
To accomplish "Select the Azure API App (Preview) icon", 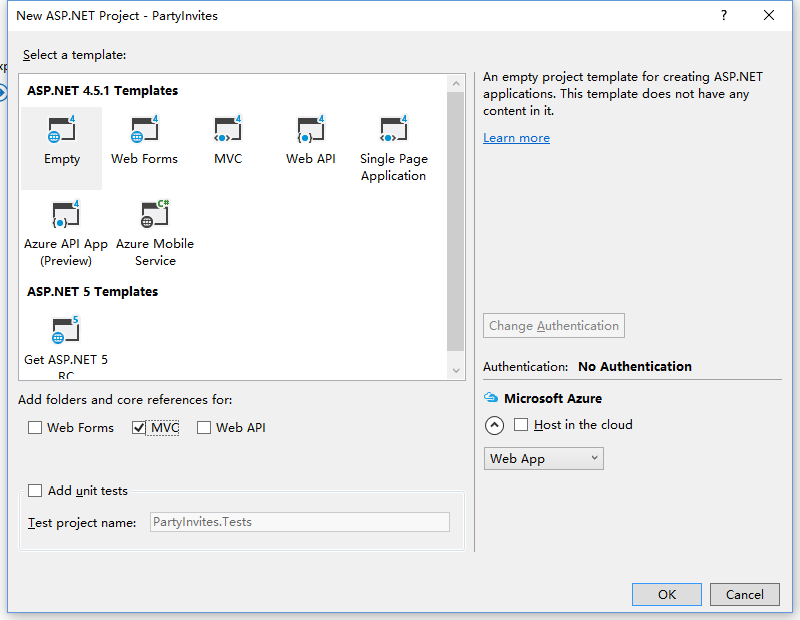I will (x=66, y=214).
